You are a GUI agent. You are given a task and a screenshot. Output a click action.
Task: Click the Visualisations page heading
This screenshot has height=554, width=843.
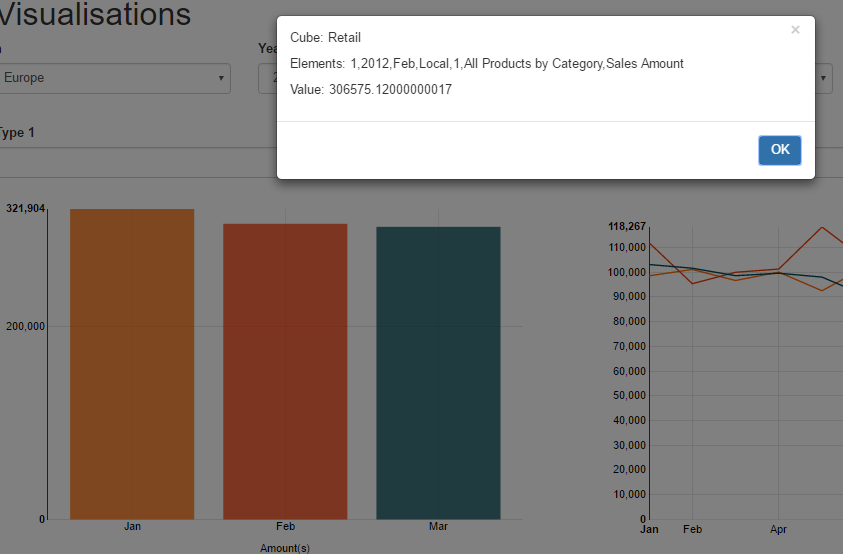[x=94, y=15]
